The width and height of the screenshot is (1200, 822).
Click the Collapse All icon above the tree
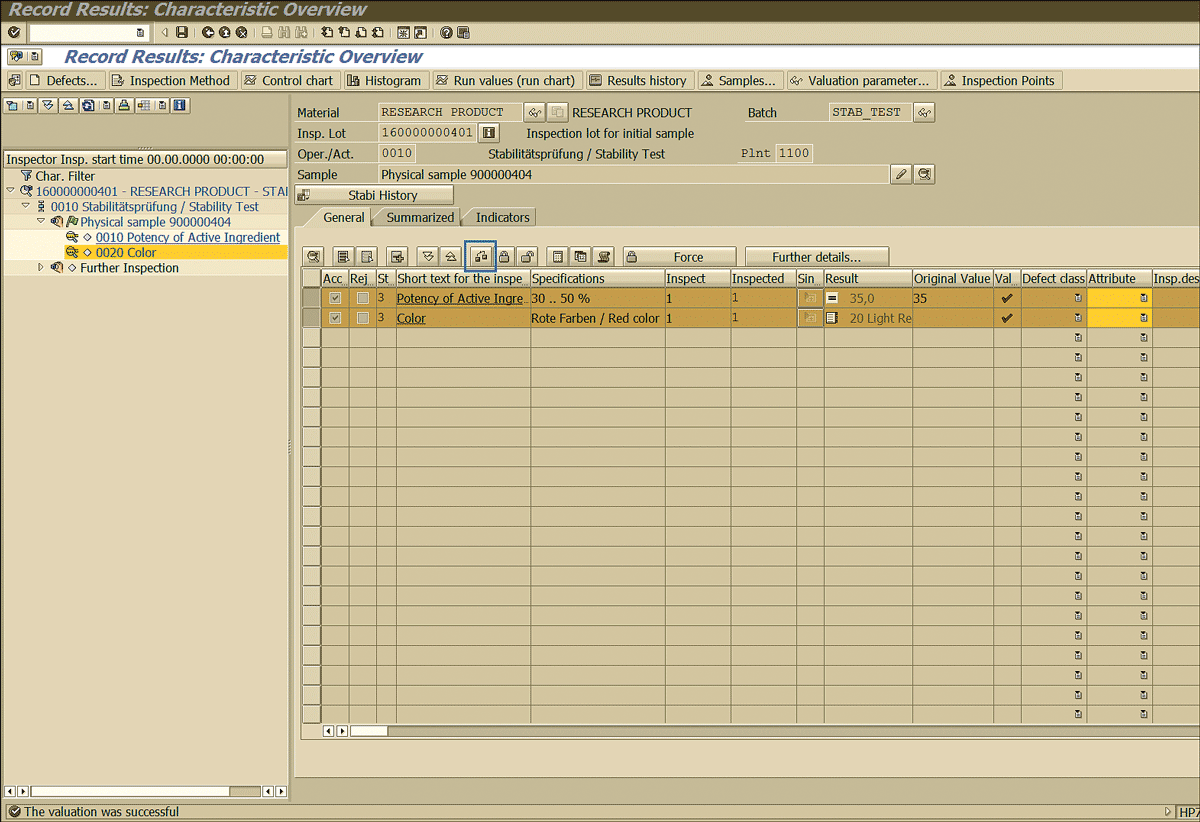(x=66, y=105)
